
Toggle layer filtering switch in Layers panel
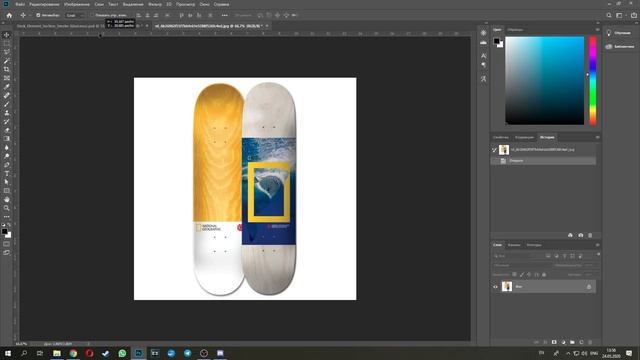click(598, 254)
